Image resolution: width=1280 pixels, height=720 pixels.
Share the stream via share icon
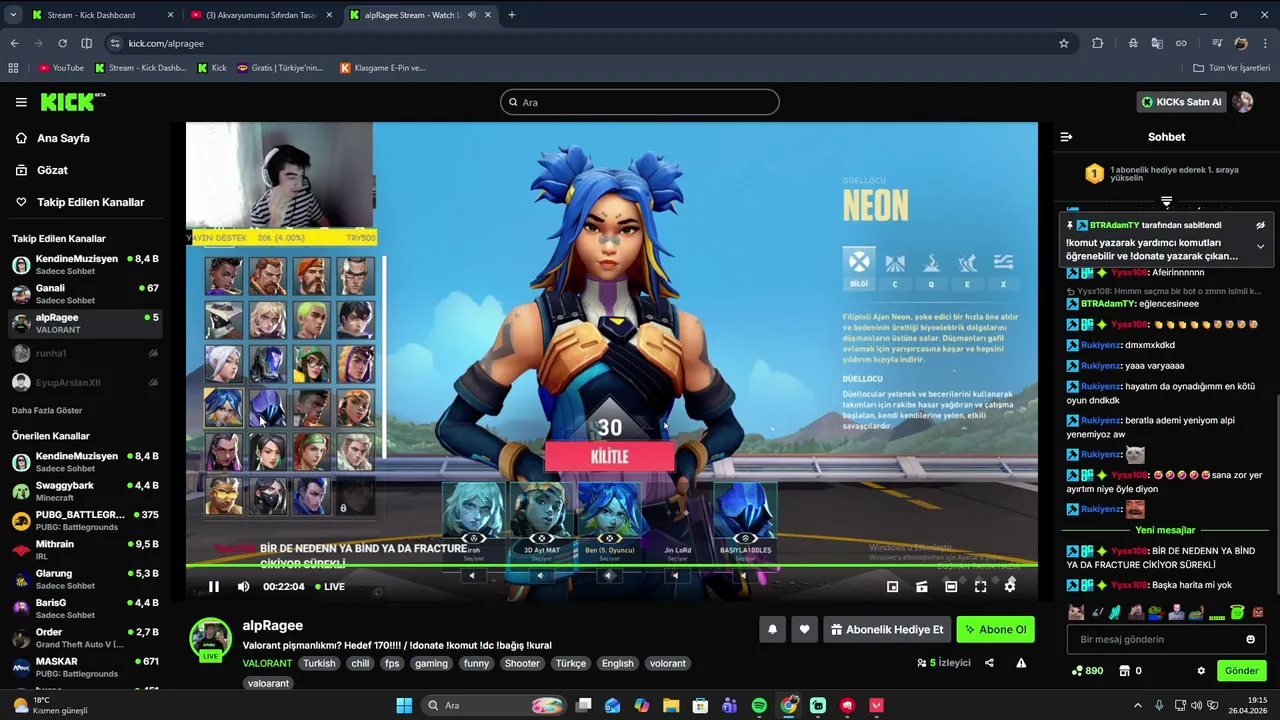(x=989, y=663)
